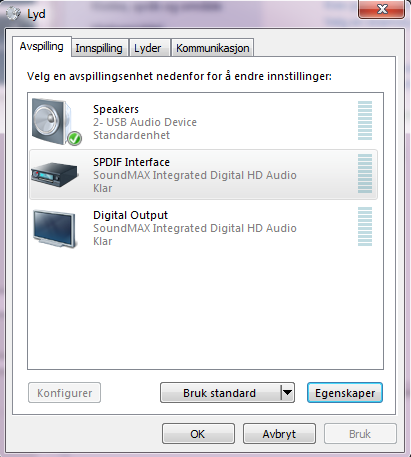Select the SoundMAX SPDIF Interface list entry
Image resolution: width=411 pixels, height=457 pixels.
click(203, 175)
